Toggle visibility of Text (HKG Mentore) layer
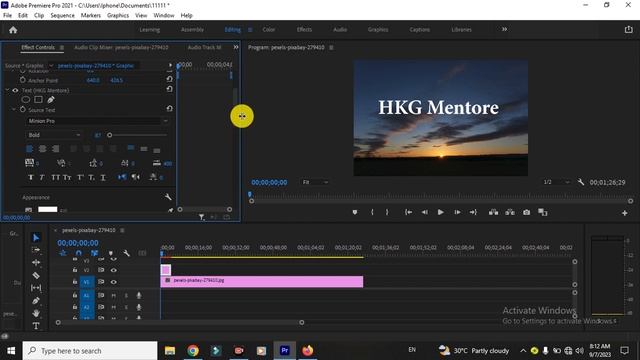 16,90
